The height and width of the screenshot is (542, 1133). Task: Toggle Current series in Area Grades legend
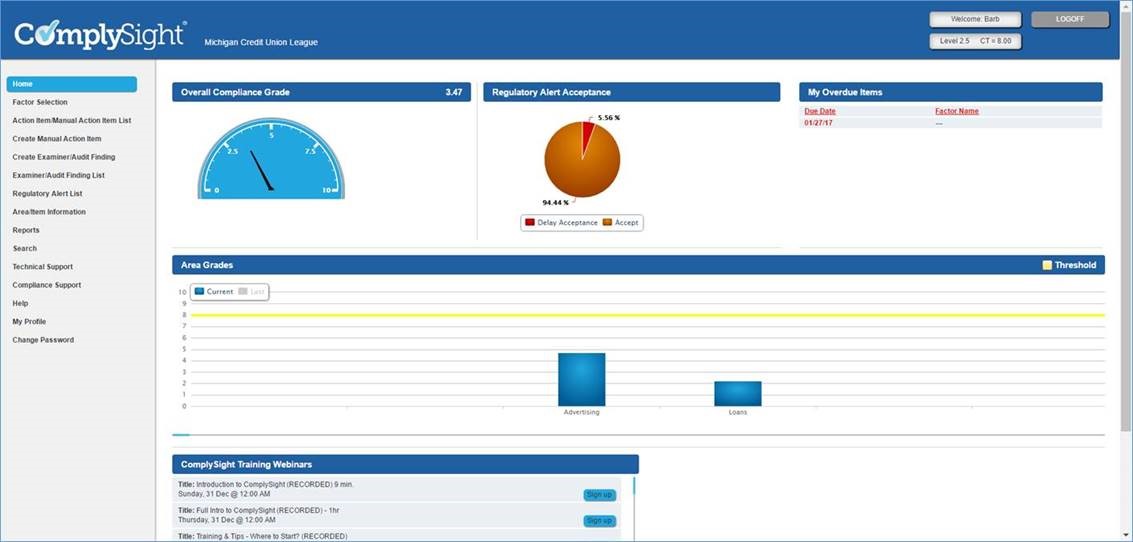214,292
